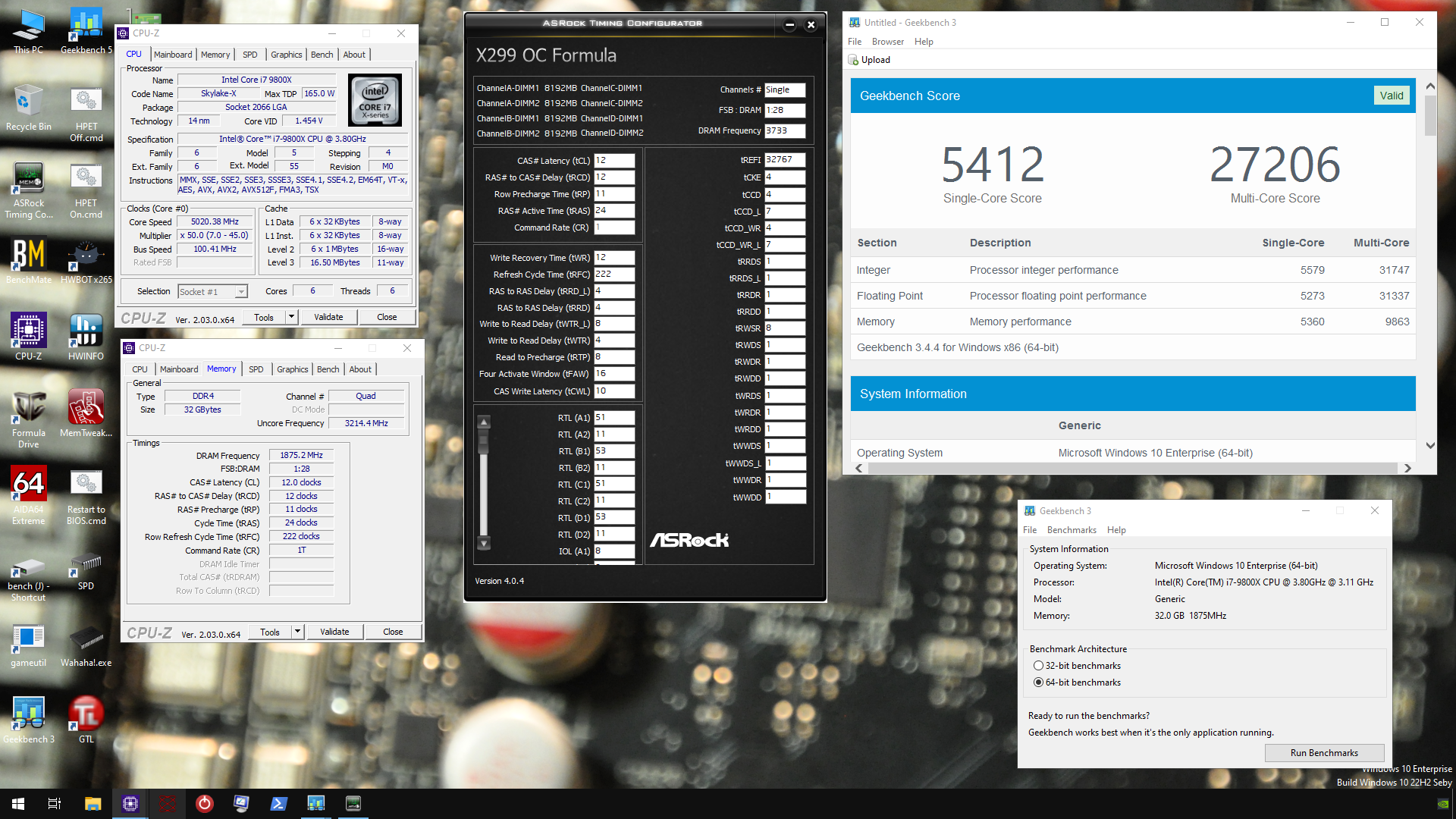Minimize the ASRock Timing Configurator window
The width and height of the screenshot is (1456, 819).
tap(789, 24)
